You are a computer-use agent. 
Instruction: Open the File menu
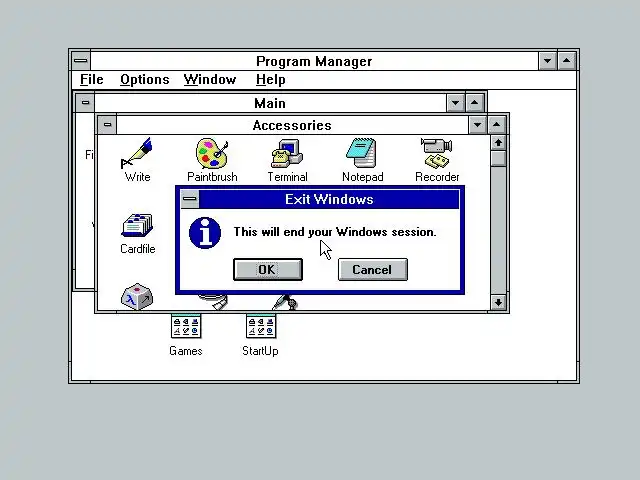(x=92, y=79)
